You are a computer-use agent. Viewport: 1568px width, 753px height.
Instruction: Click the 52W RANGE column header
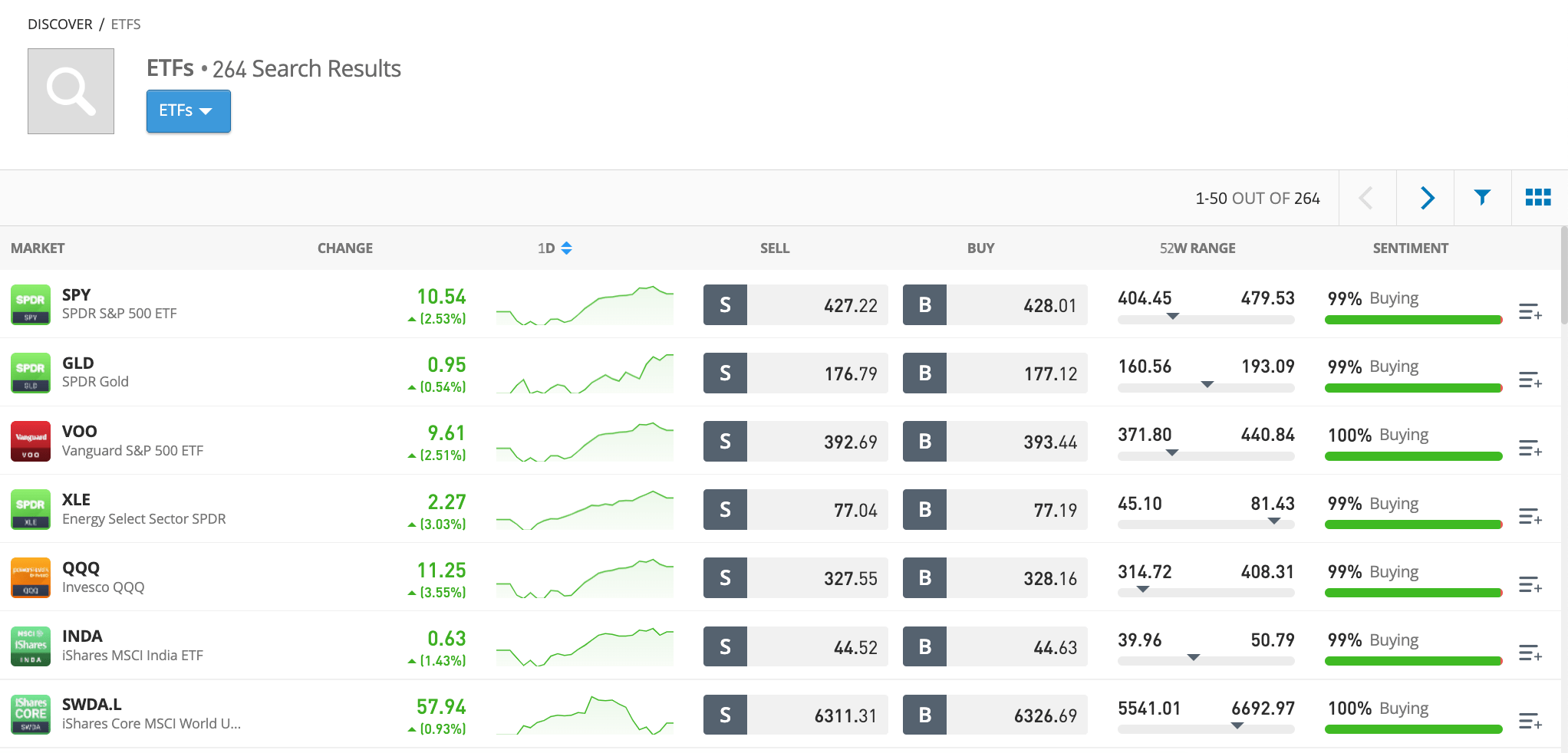pyautogui.click(x=1197, y=248)
